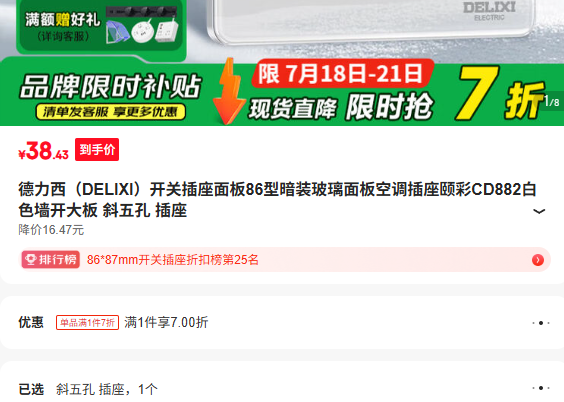The height and width of the screenshot is (402, 564).
Task: Open the 已选 斜五孔 插座，1个 selection row
Action: 282,385
